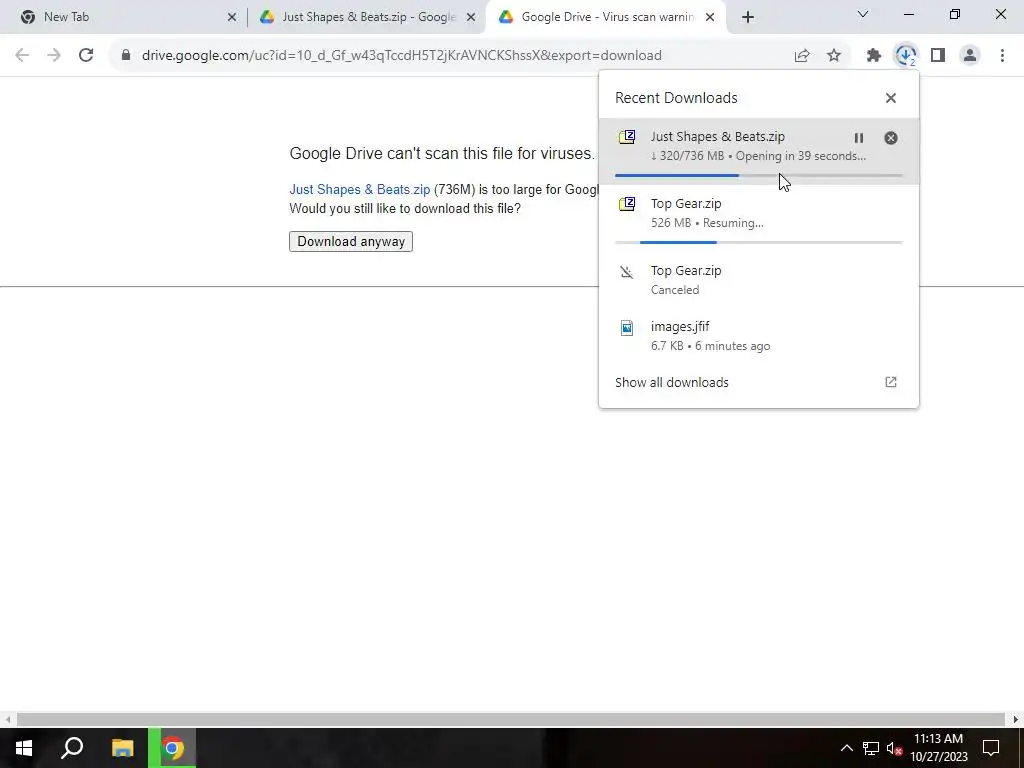This screenshot has height=768, width=1024.
Task: Close the Just Shapes & Beats.zip tab
Action: click(x=471, y=18)
